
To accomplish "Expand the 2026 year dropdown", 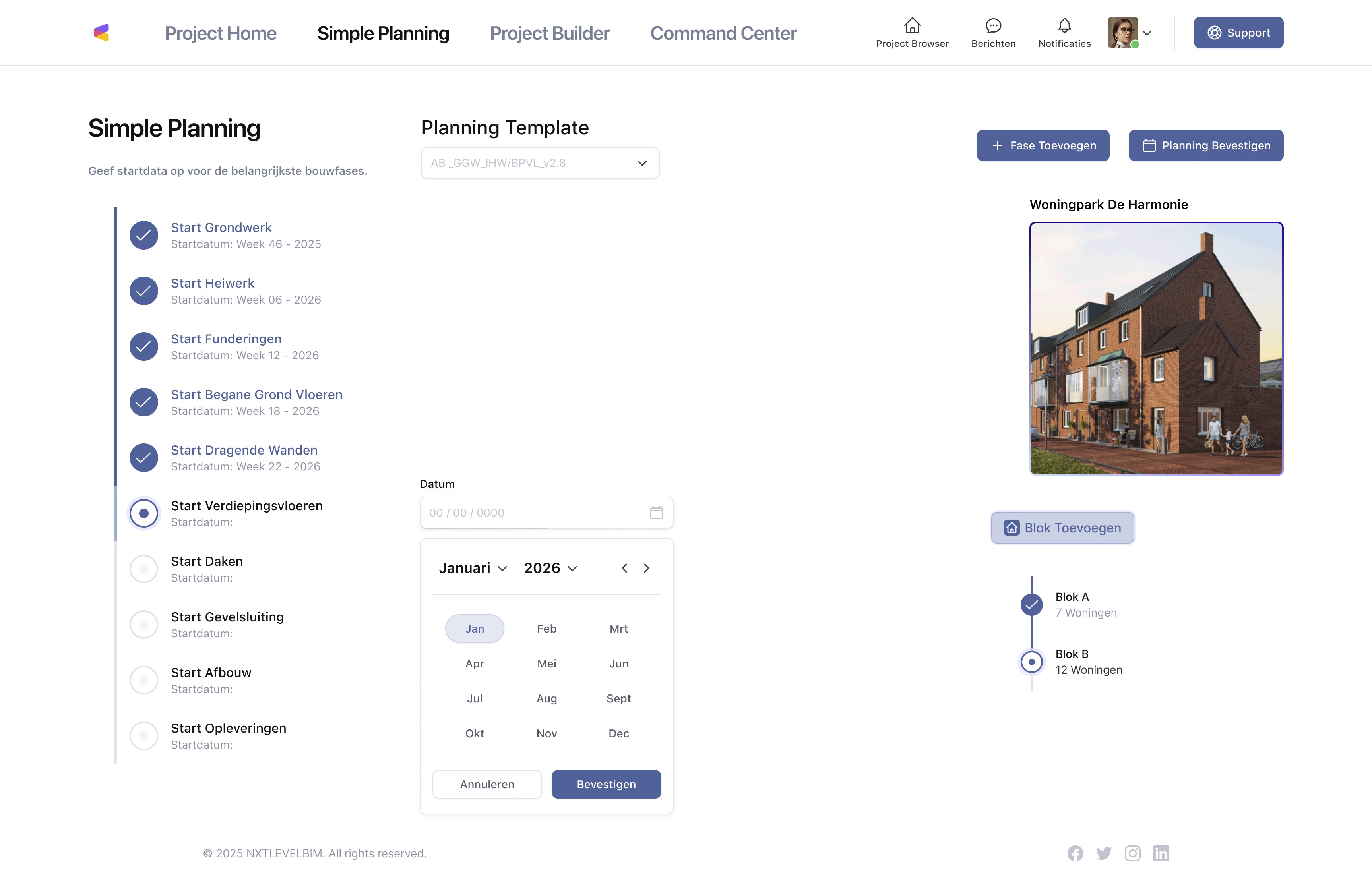I will (x=550, y=569).
